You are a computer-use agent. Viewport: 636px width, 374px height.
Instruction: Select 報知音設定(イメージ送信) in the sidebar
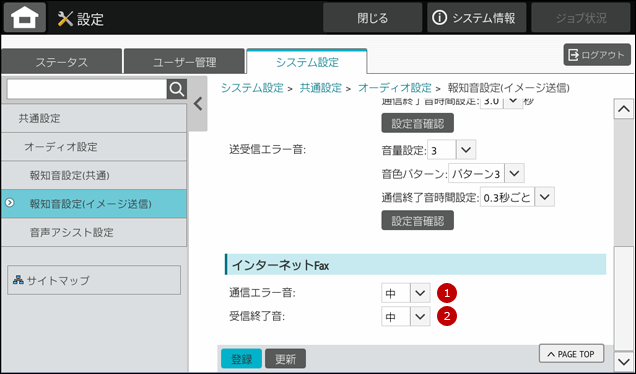coord(94,204)
